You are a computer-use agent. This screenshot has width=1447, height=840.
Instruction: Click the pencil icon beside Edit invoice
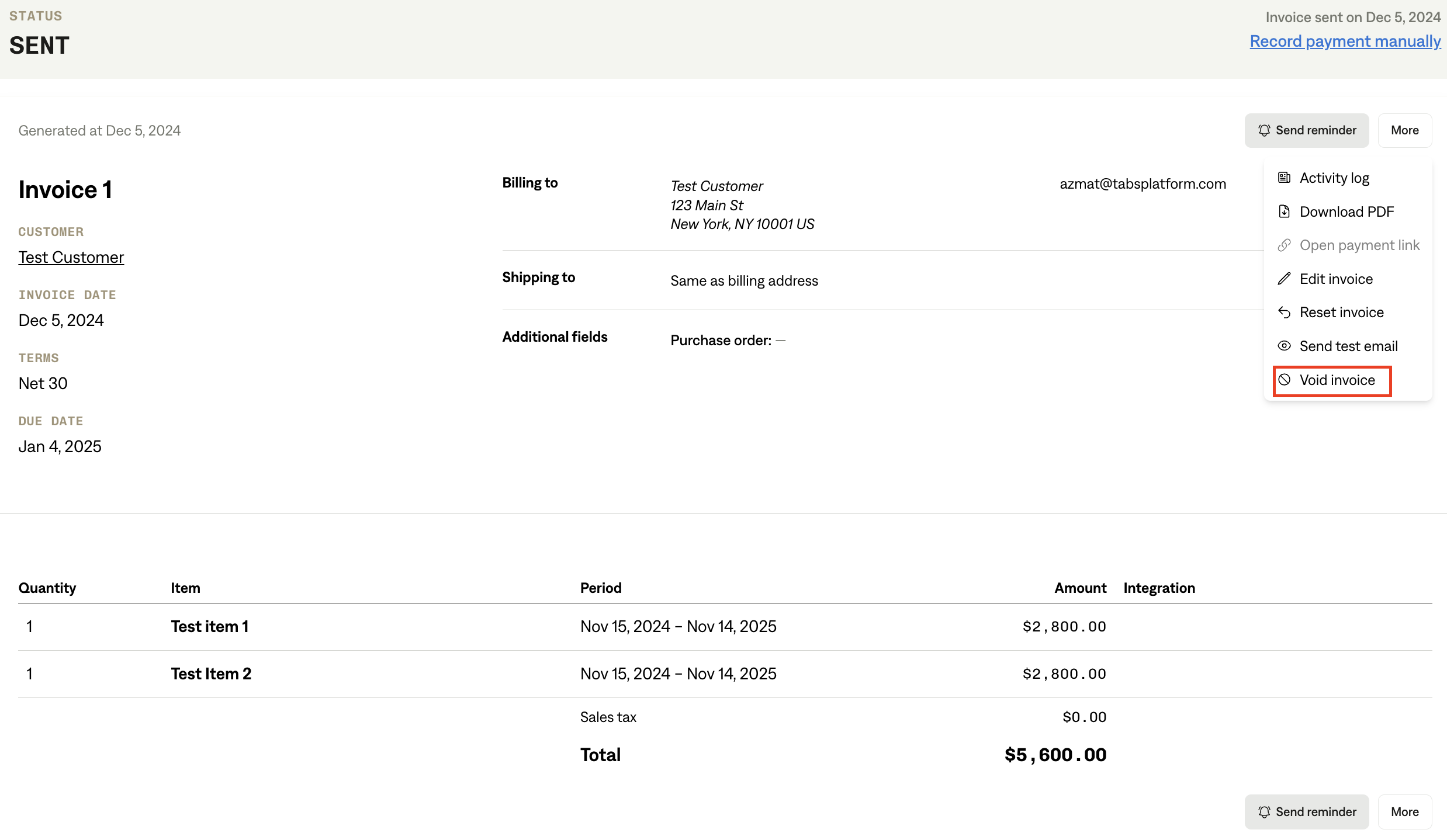[x=1284, y=279]
